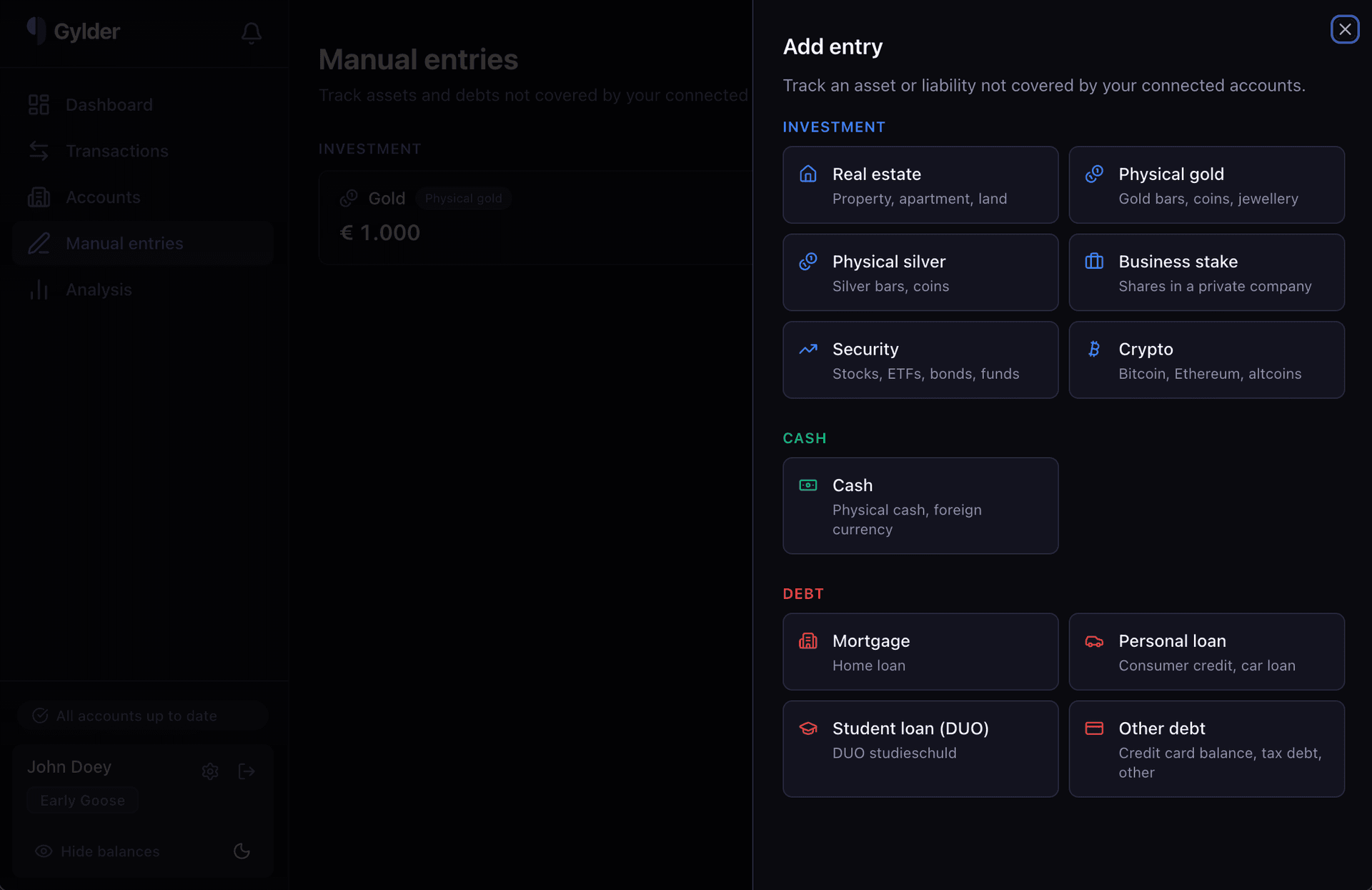
Task: Log out using the sign-out icon
Action: pyautogui.click(x=247, y=771)
